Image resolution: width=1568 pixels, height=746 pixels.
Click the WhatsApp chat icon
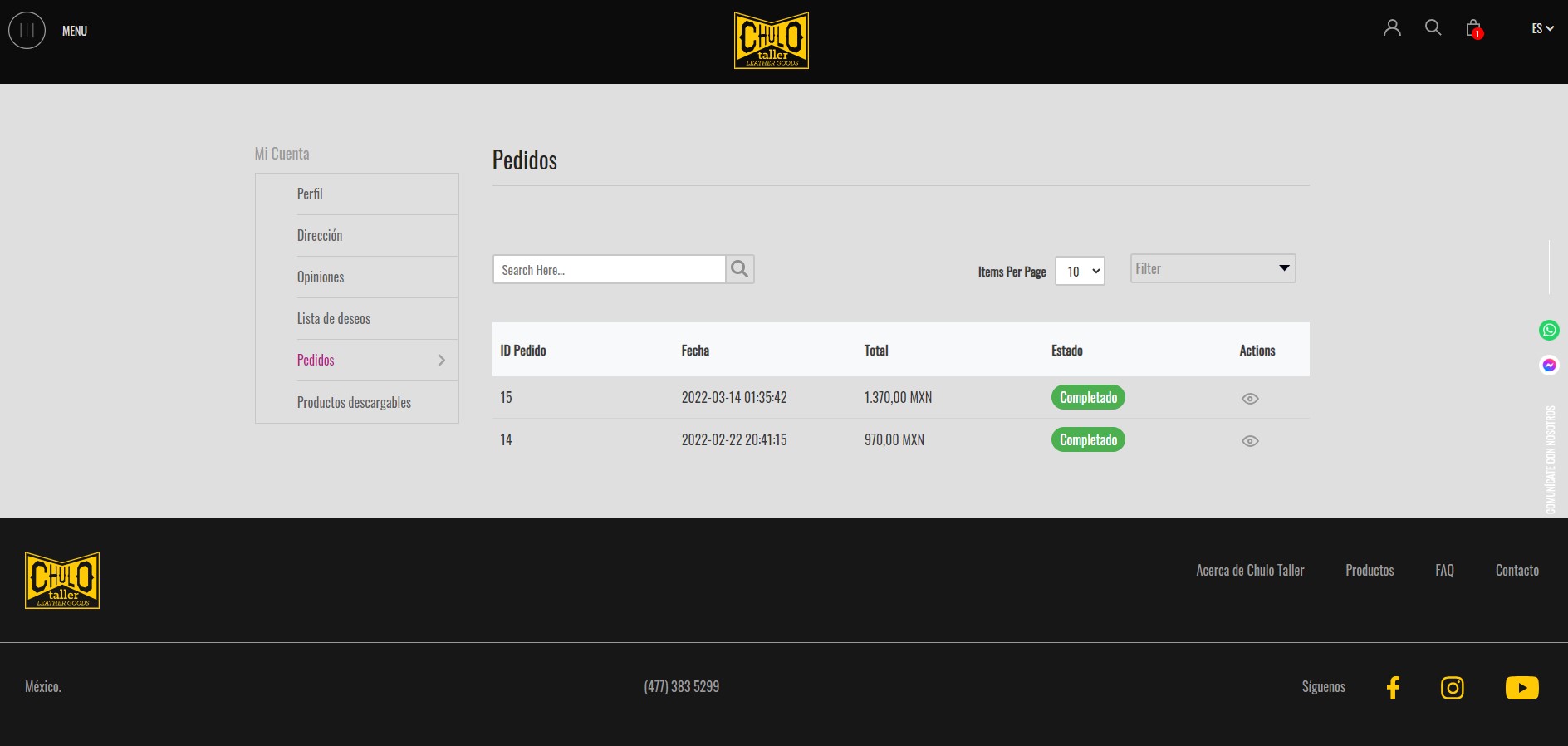[1549, 331]
